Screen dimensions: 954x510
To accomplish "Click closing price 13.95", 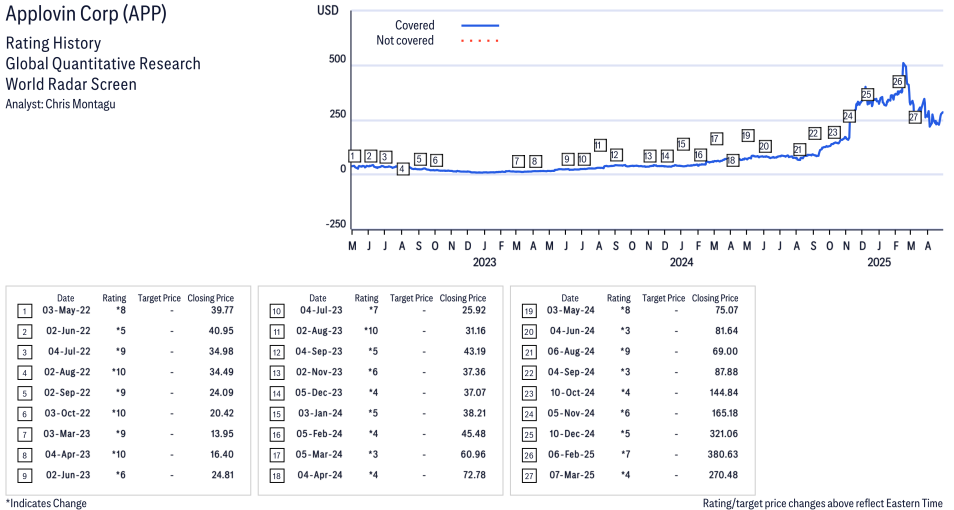I will [x=221, y=434].
